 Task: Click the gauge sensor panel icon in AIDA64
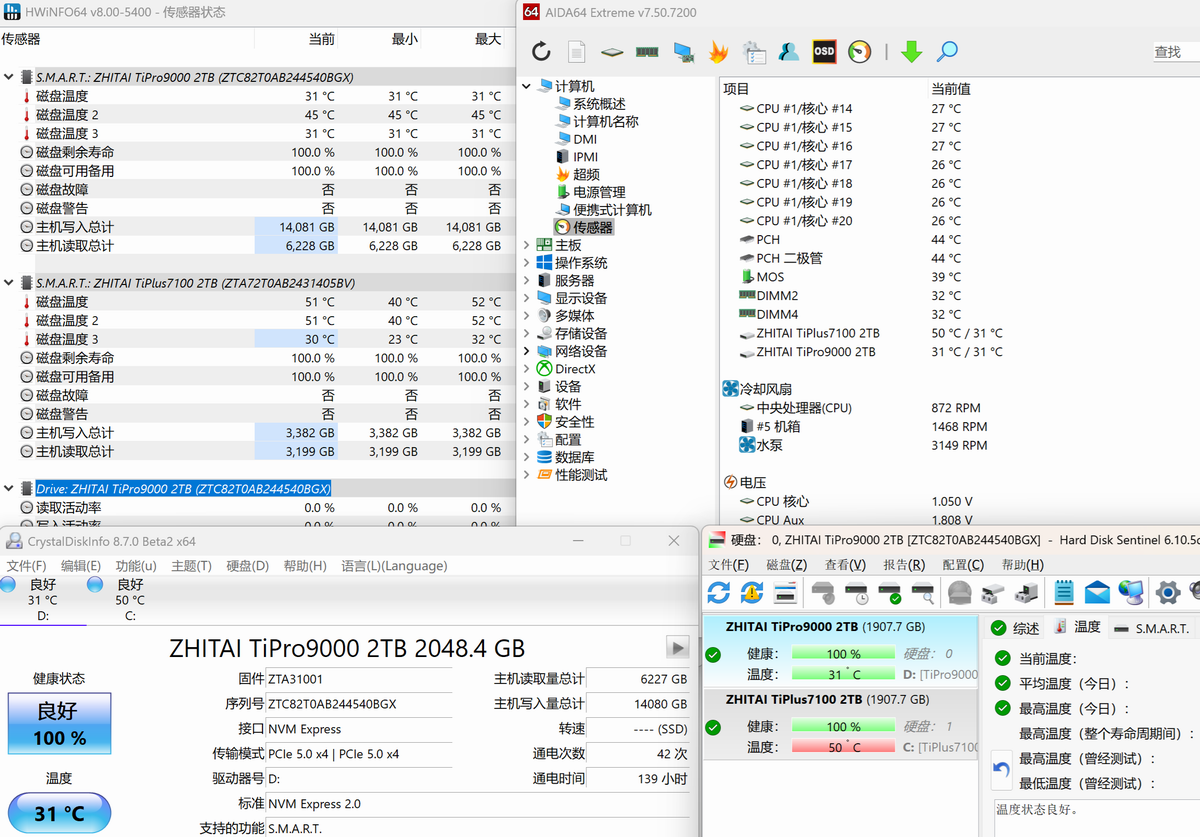click(x=860, y=51)
